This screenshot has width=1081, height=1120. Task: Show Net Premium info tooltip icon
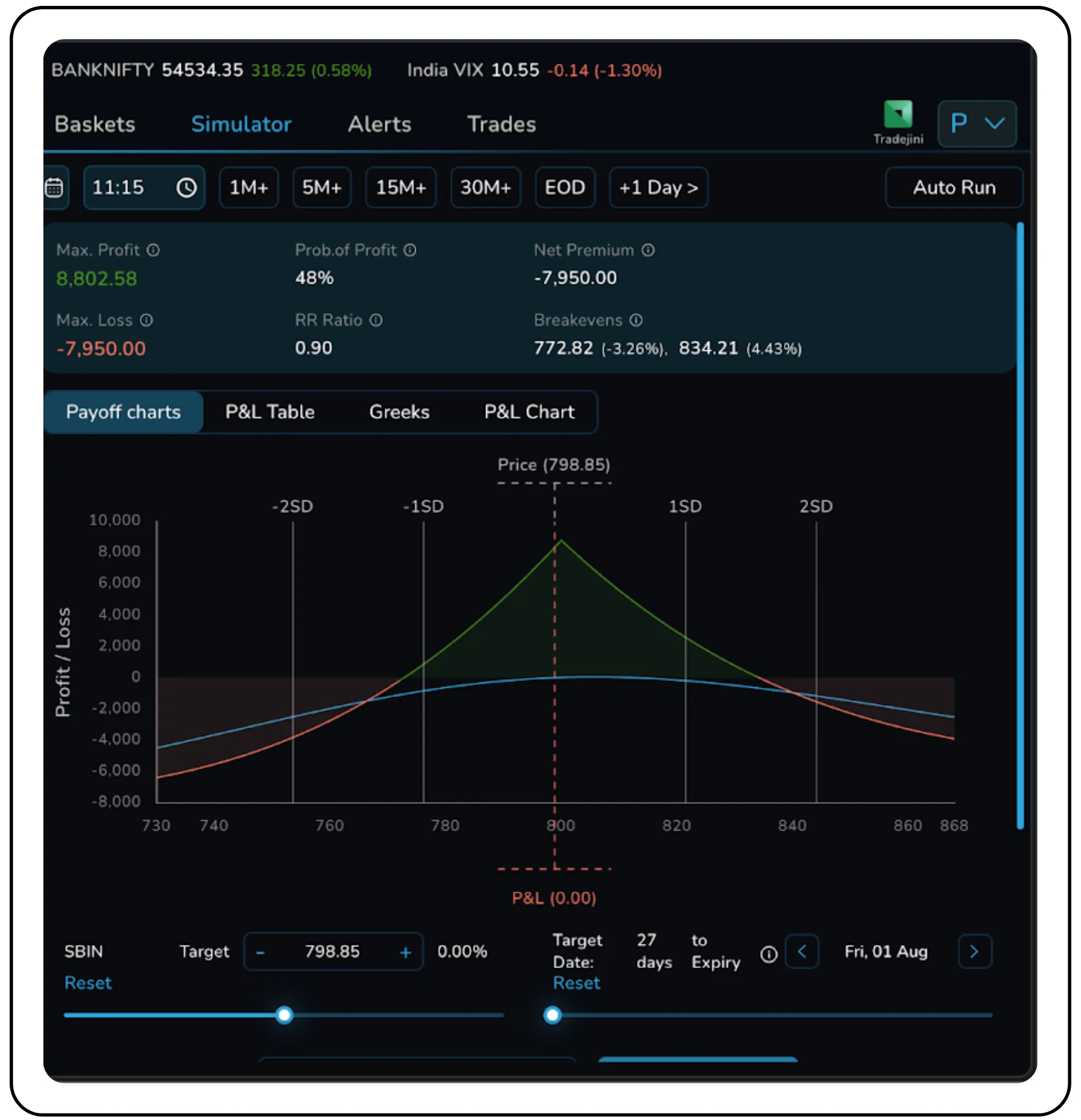click(648, 250)
